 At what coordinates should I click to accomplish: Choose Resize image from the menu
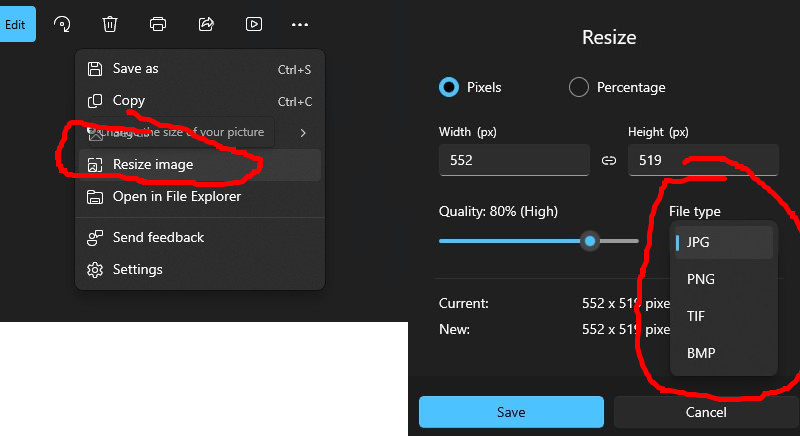(153, 165)
